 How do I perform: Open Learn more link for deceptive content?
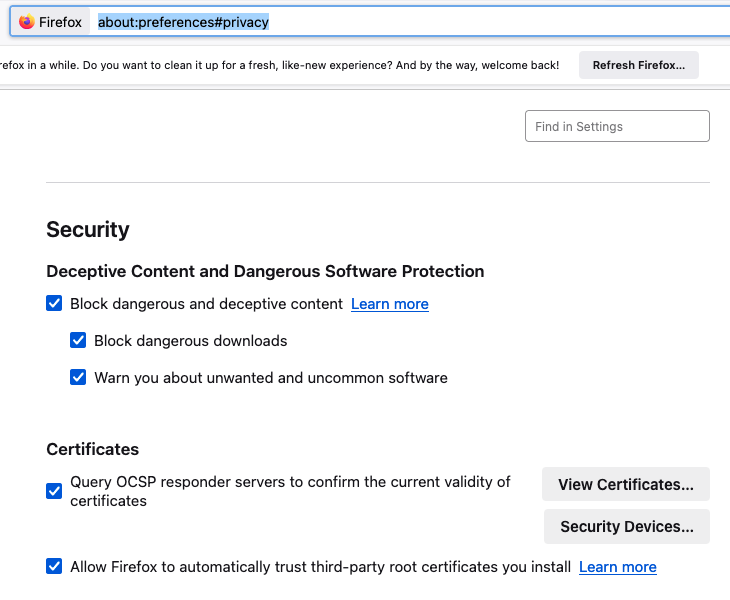tap(390, 304)
